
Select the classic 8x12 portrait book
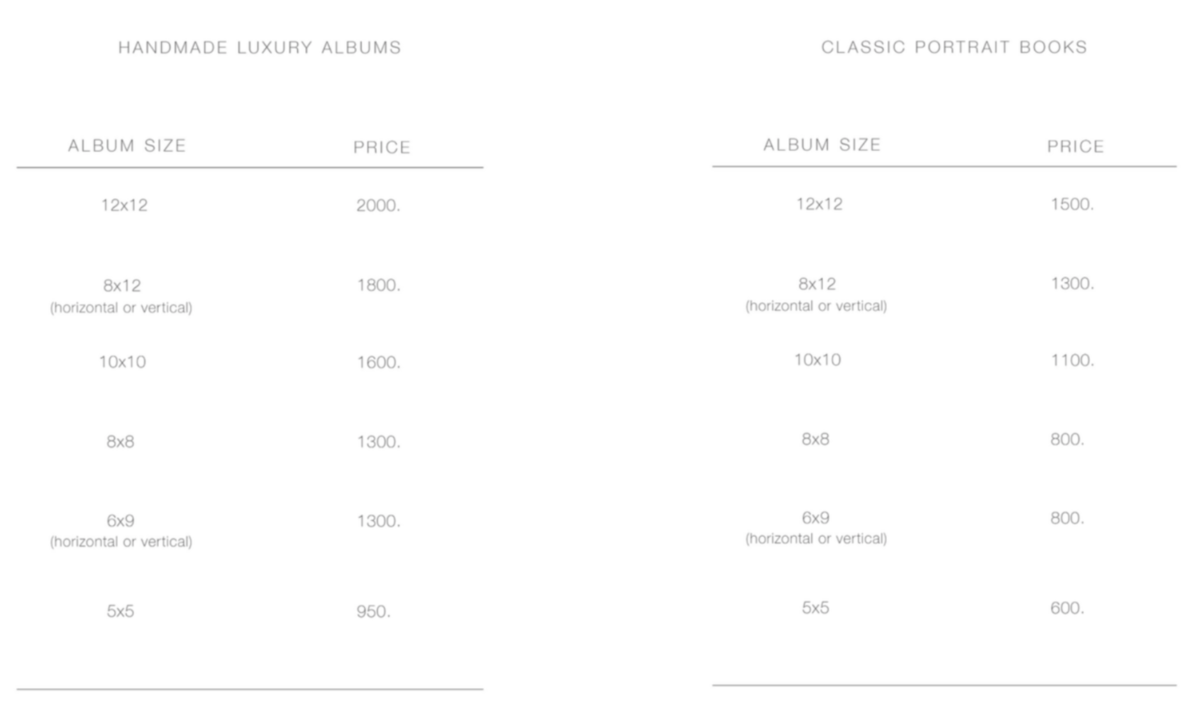816,284
